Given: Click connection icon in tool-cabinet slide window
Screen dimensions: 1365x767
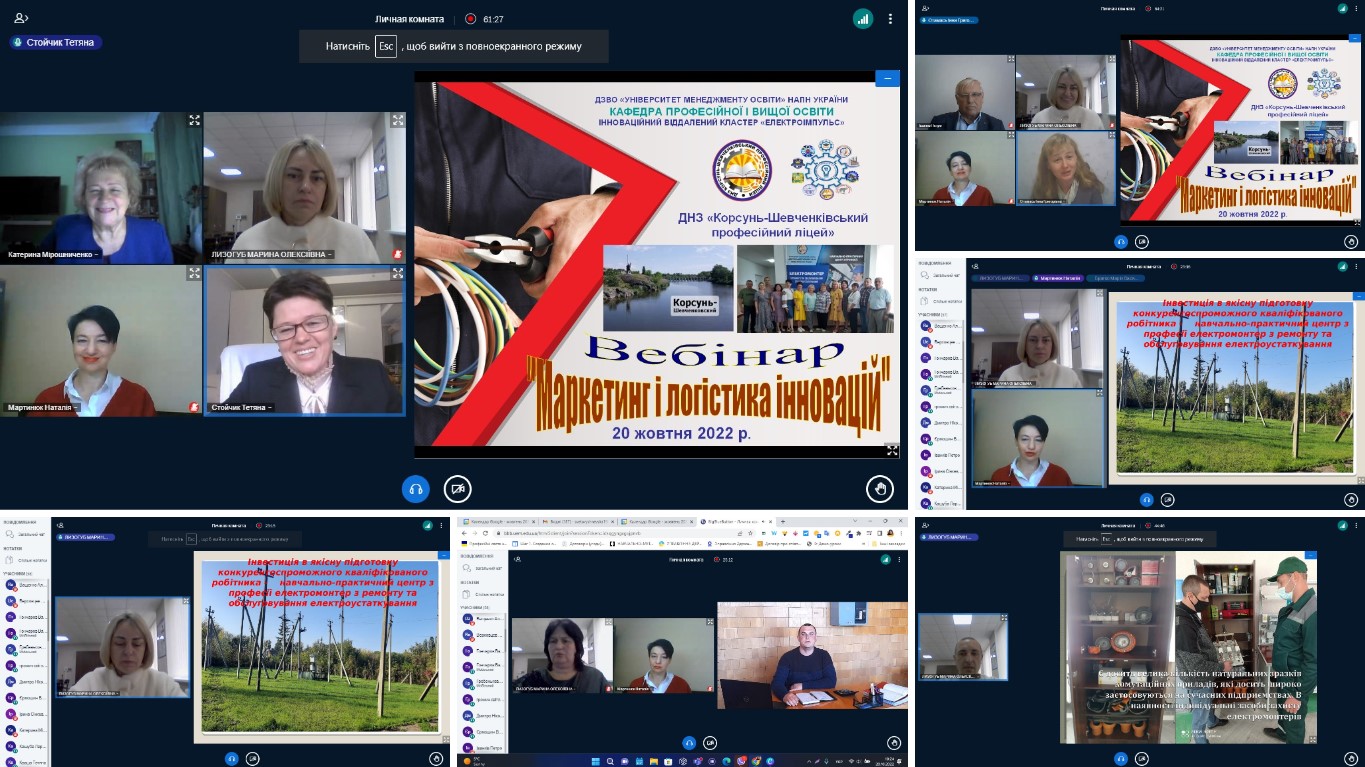Looking at the screenshot, I should coord(1343,525).
